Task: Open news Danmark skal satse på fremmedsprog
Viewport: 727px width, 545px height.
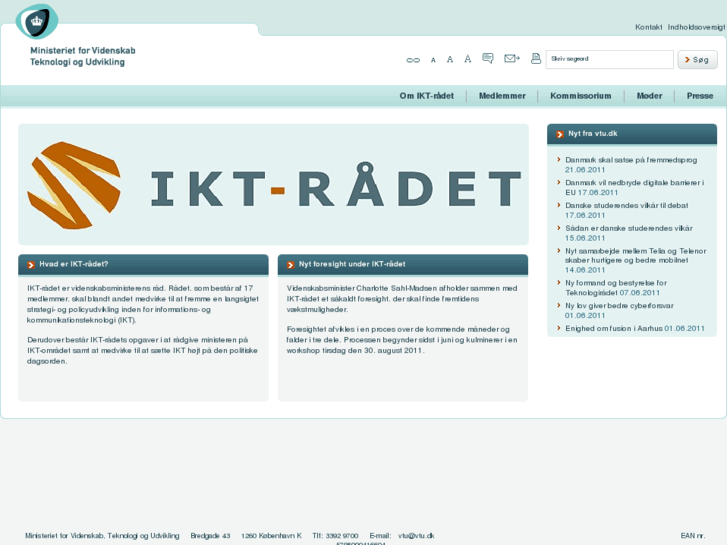Action: pyautogui.click(x=631, y=160)
